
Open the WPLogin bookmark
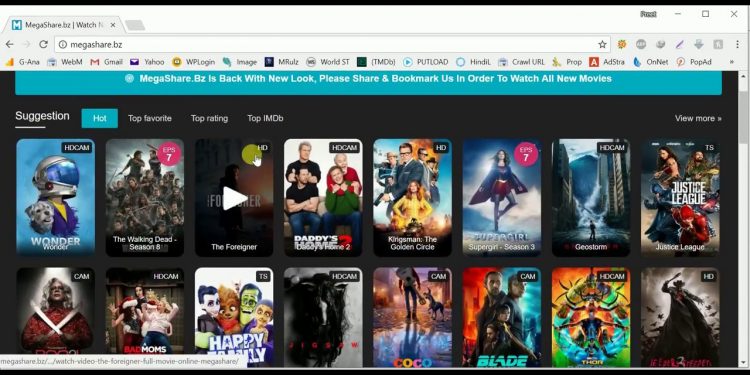tap(193, 62)
